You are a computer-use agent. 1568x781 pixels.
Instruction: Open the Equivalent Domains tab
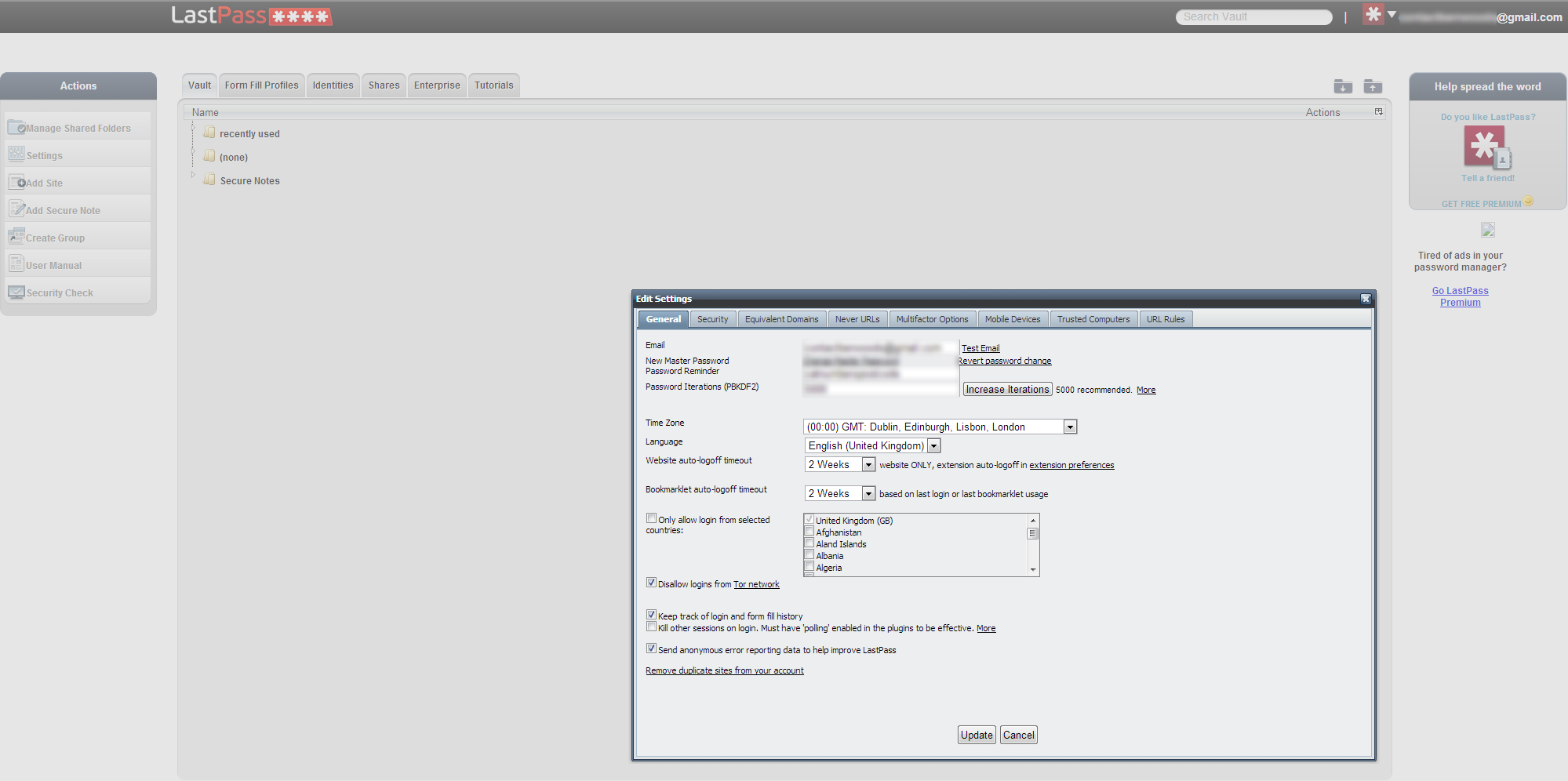(781, 319)
